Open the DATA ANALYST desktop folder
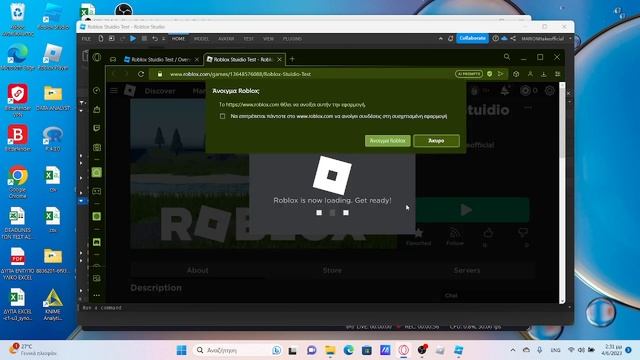This screenshot has width=640, height=360. pyautogui.click(x=53, y=98)
